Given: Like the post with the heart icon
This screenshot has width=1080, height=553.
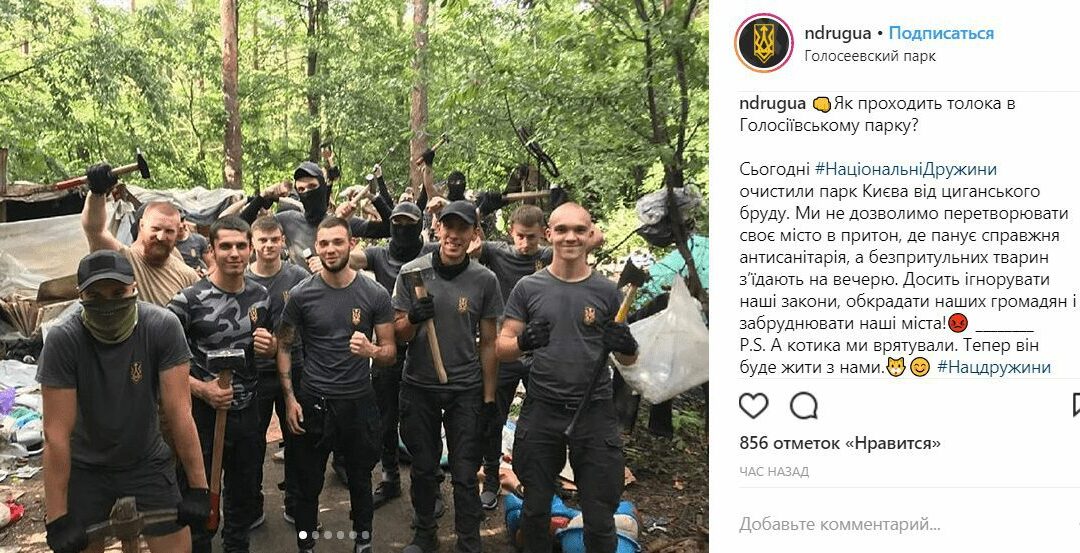Looking at the screenshot, I should [754, 406].
